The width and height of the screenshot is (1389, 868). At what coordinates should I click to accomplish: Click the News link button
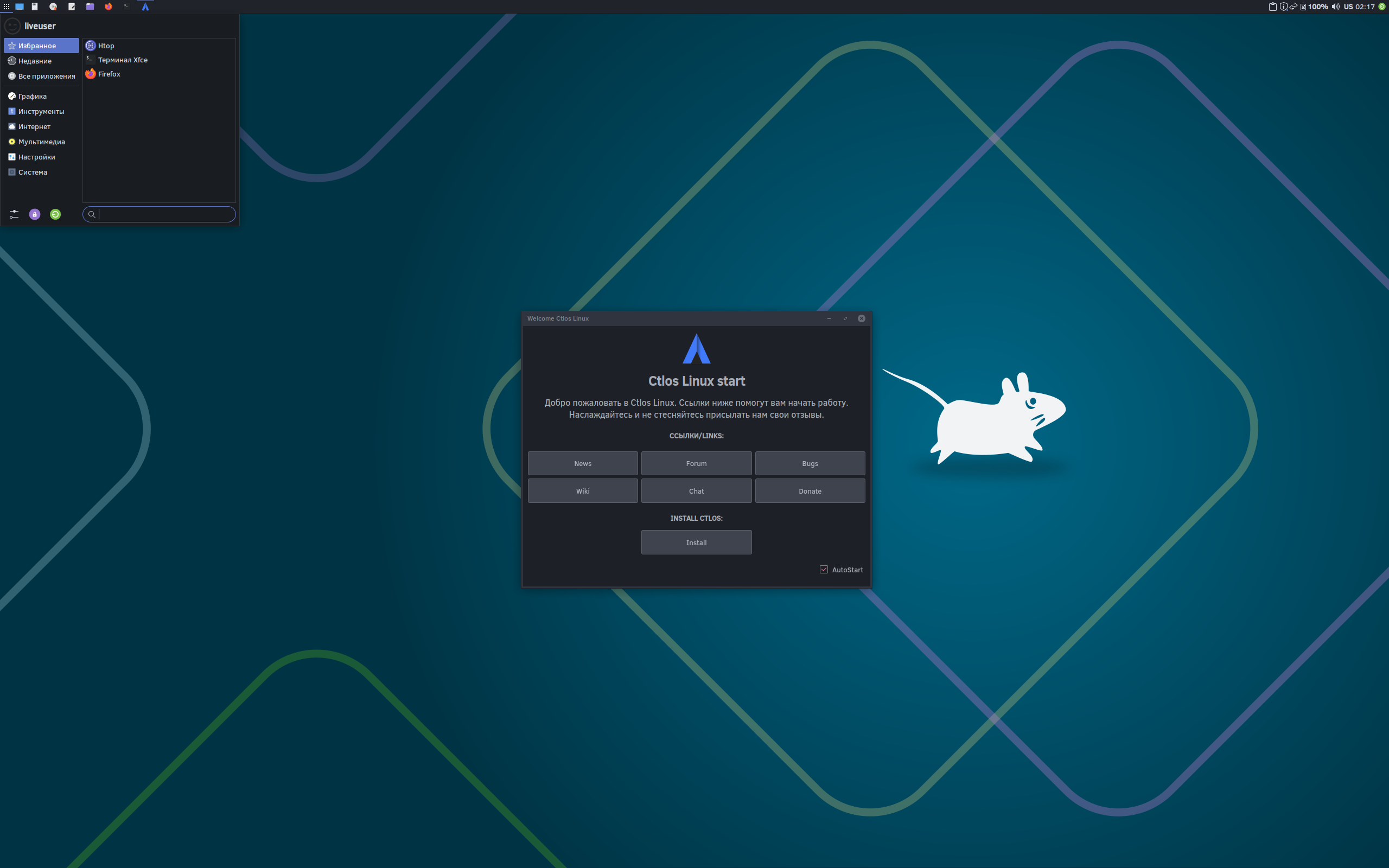click(x=583, y=463)
